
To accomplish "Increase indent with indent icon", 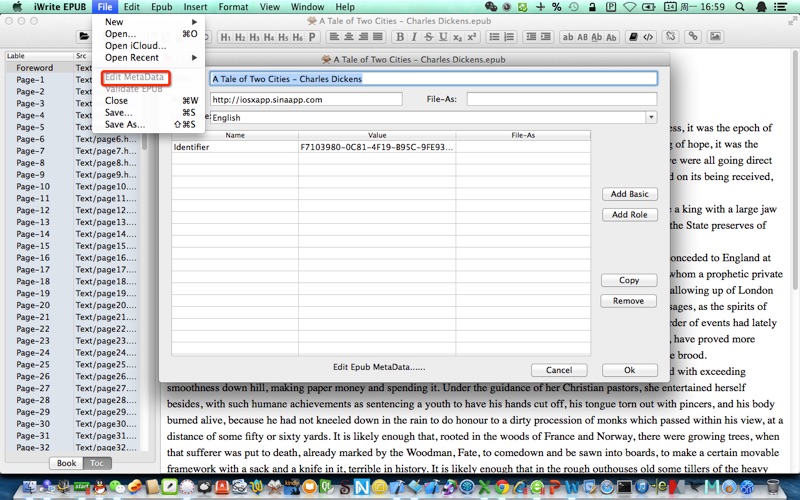I will click(x=545, y=37).
